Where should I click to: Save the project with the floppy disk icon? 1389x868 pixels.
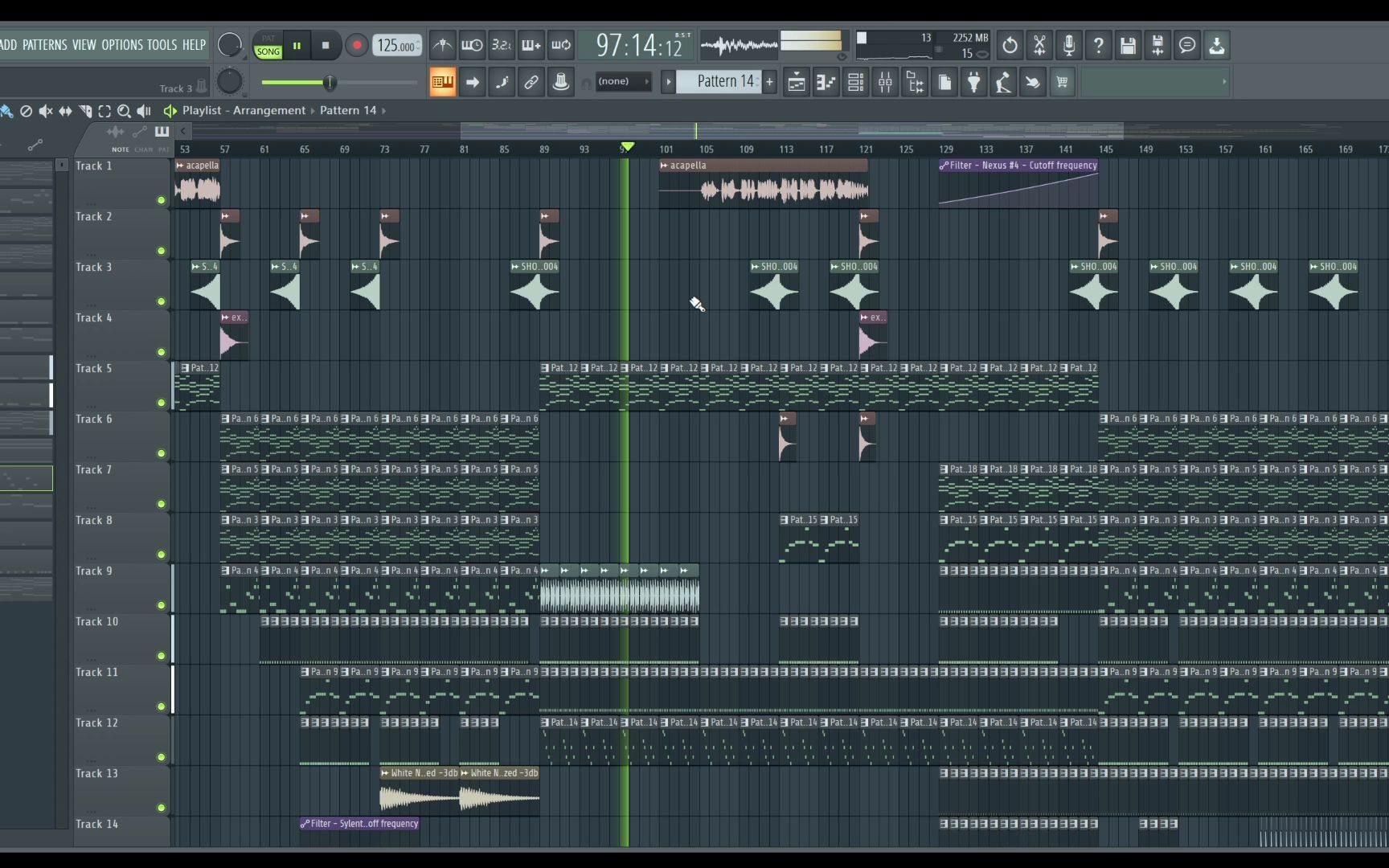(x=1128, y=45)
